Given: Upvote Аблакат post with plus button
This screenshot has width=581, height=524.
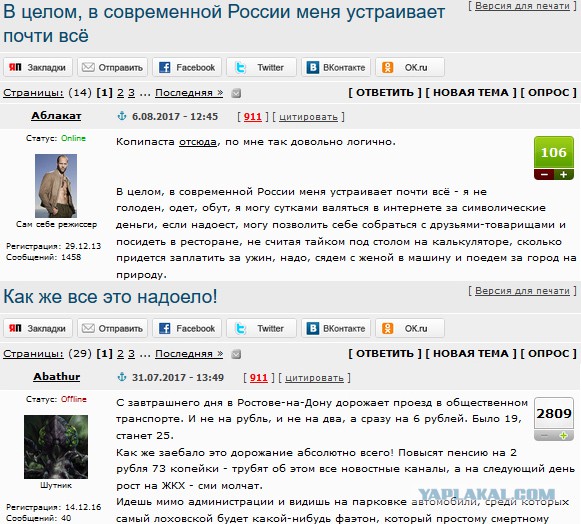Looking at the screenshot, I should (564, 175).
